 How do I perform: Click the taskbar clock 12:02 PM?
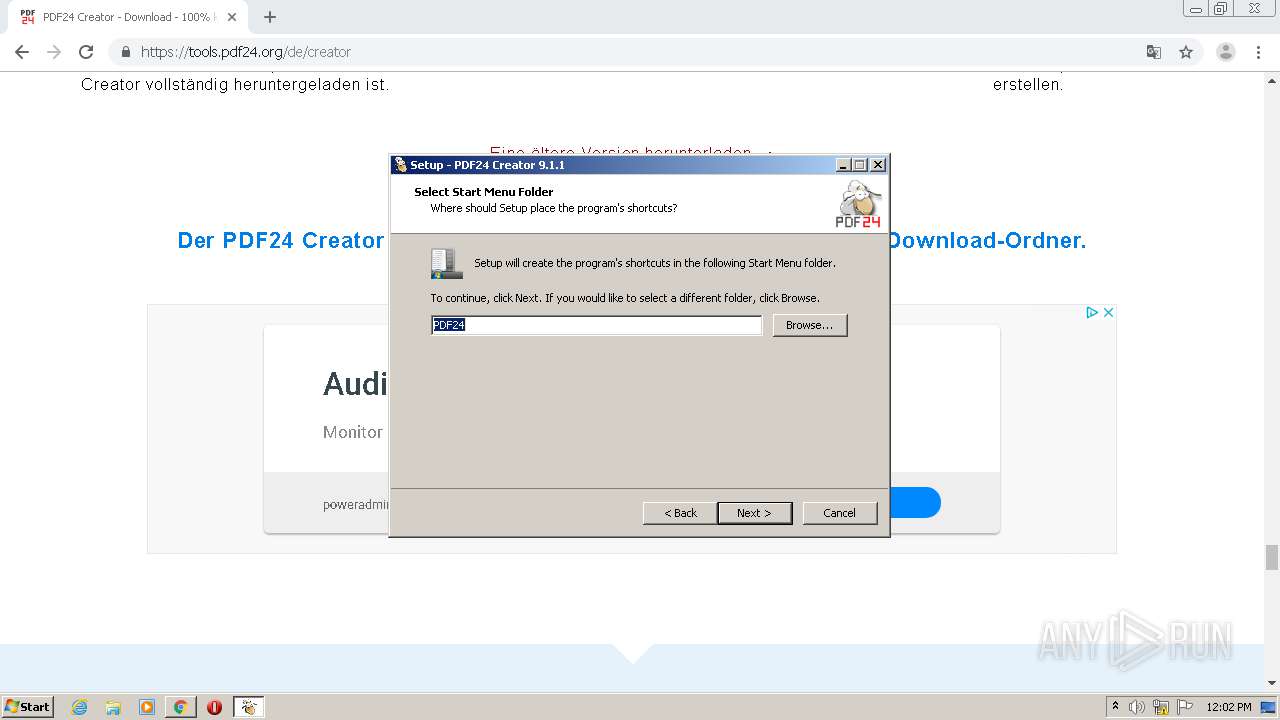(x=1229, y=707)
